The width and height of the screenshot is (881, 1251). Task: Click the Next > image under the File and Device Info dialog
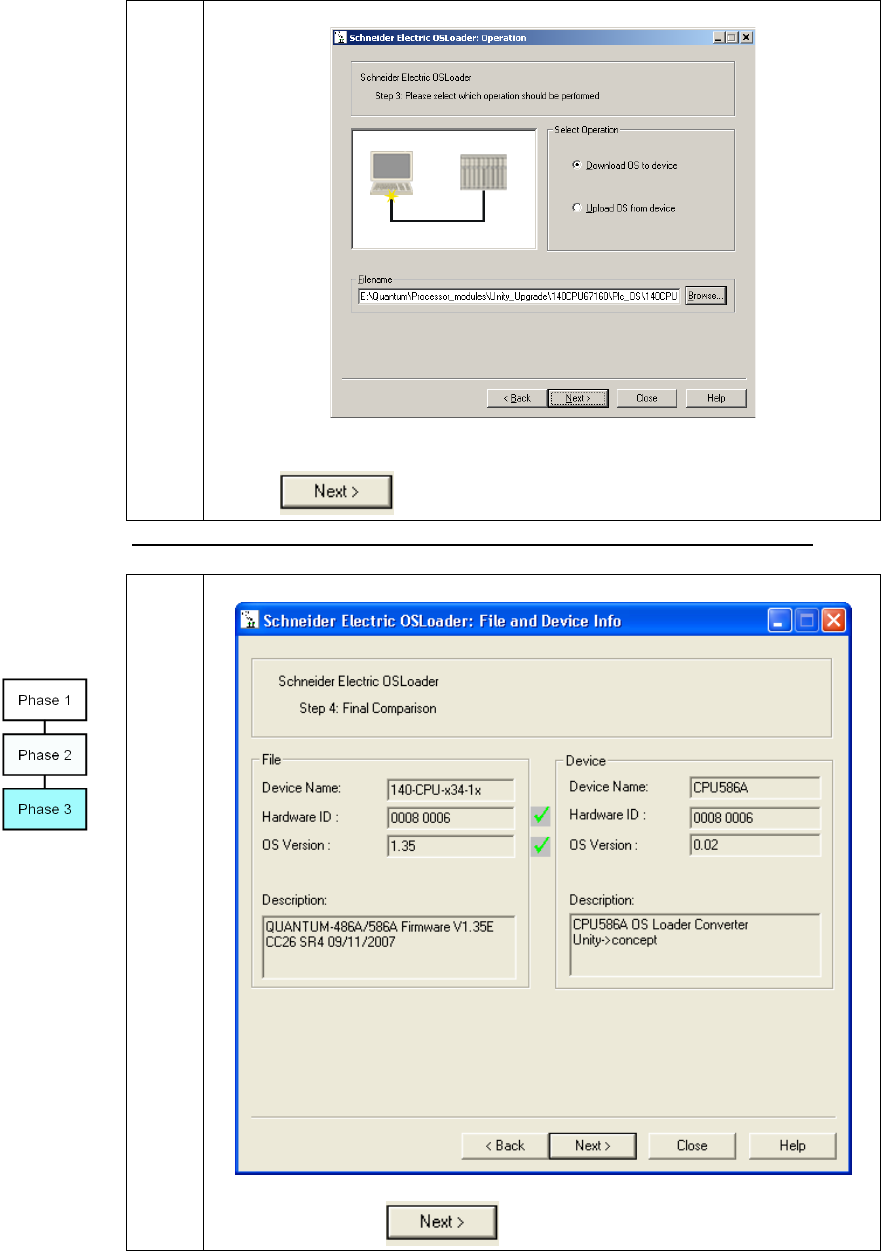coord(443,1222)
